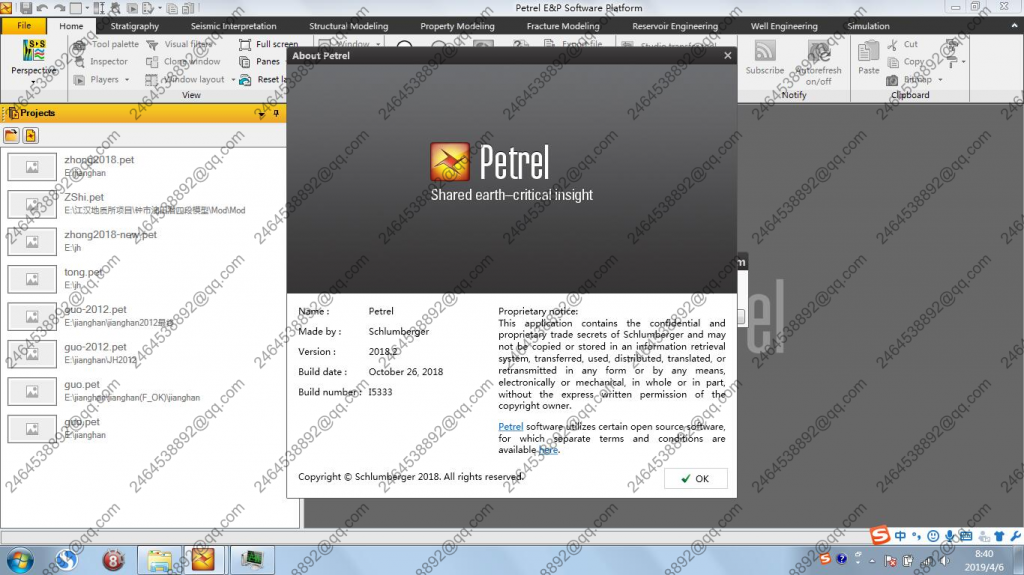Switch to Full screen mode
This screenshot has width=1024, height=575.
268,44
